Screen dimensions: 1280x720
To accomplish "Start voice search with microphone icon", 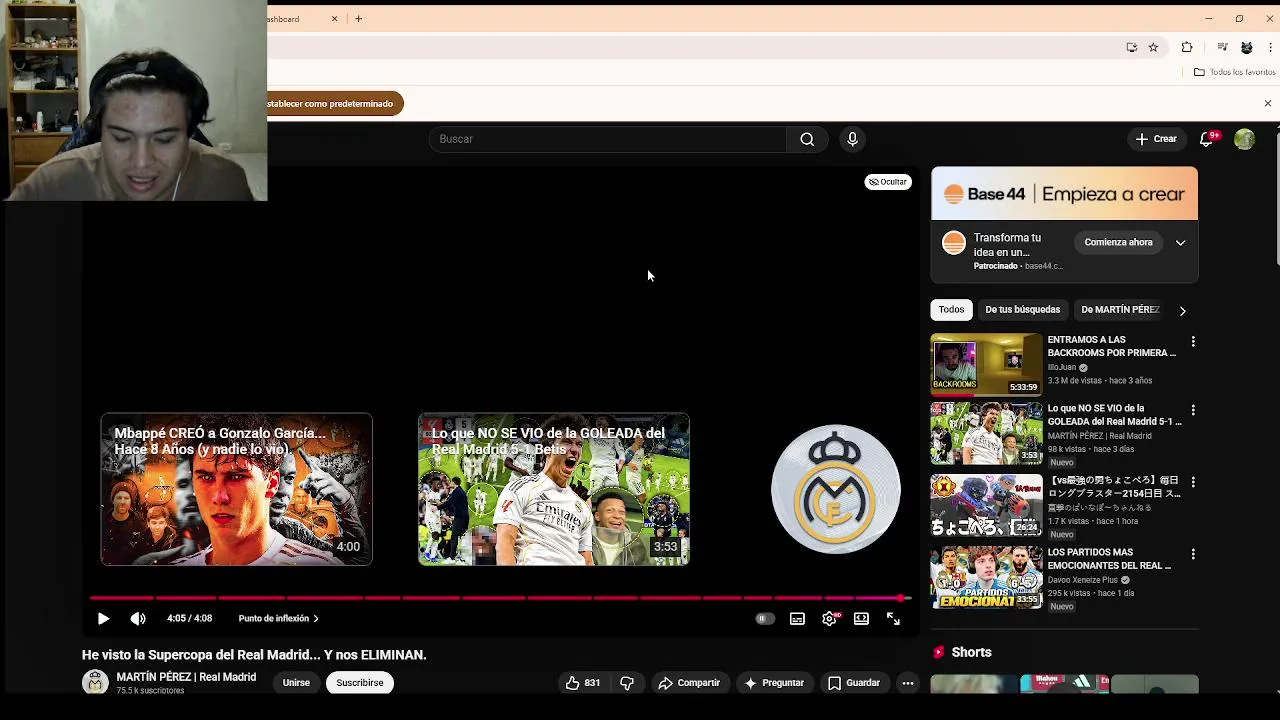I will tap(852, 139).
